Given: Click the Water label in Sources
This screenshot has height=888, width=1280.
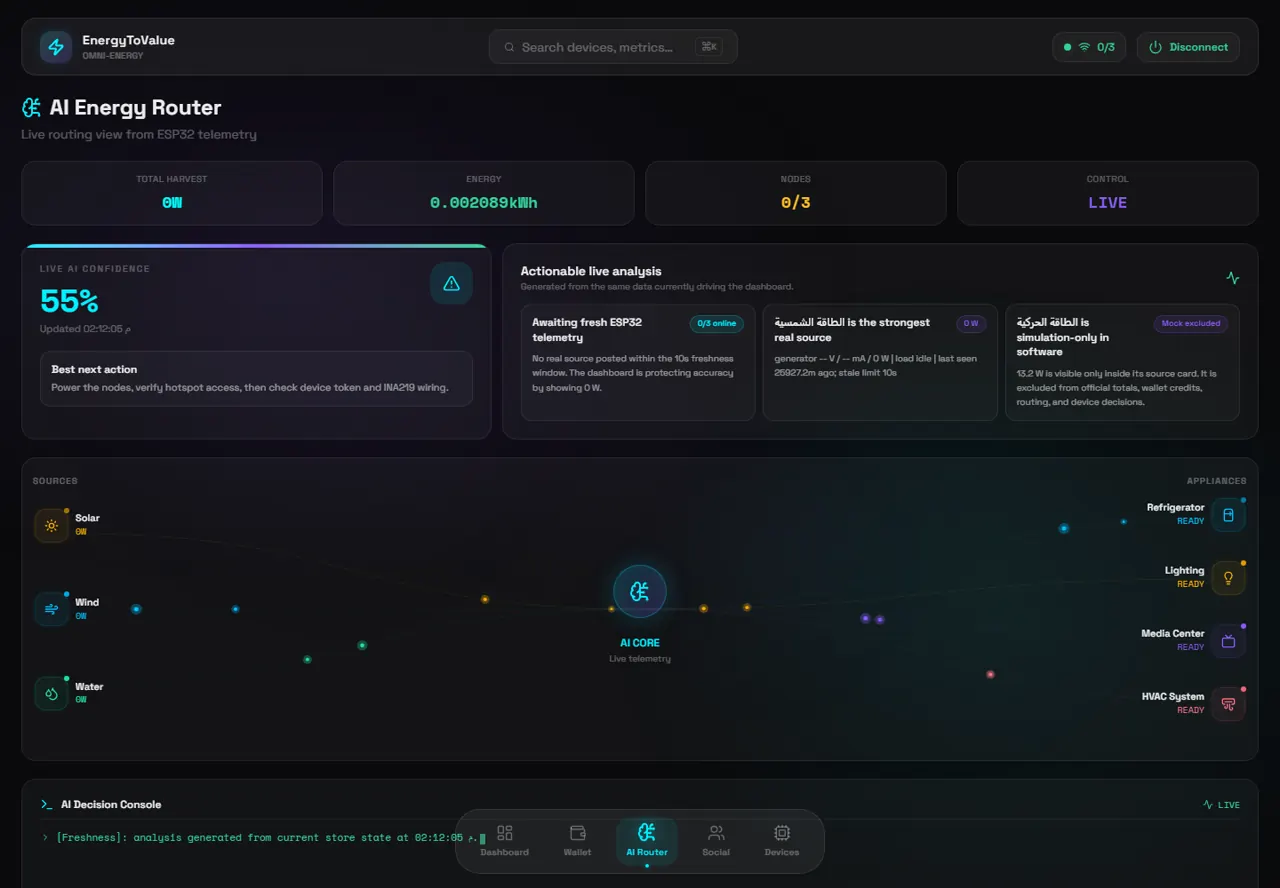Looking at the screenshot, I should (x=89, y=687).
